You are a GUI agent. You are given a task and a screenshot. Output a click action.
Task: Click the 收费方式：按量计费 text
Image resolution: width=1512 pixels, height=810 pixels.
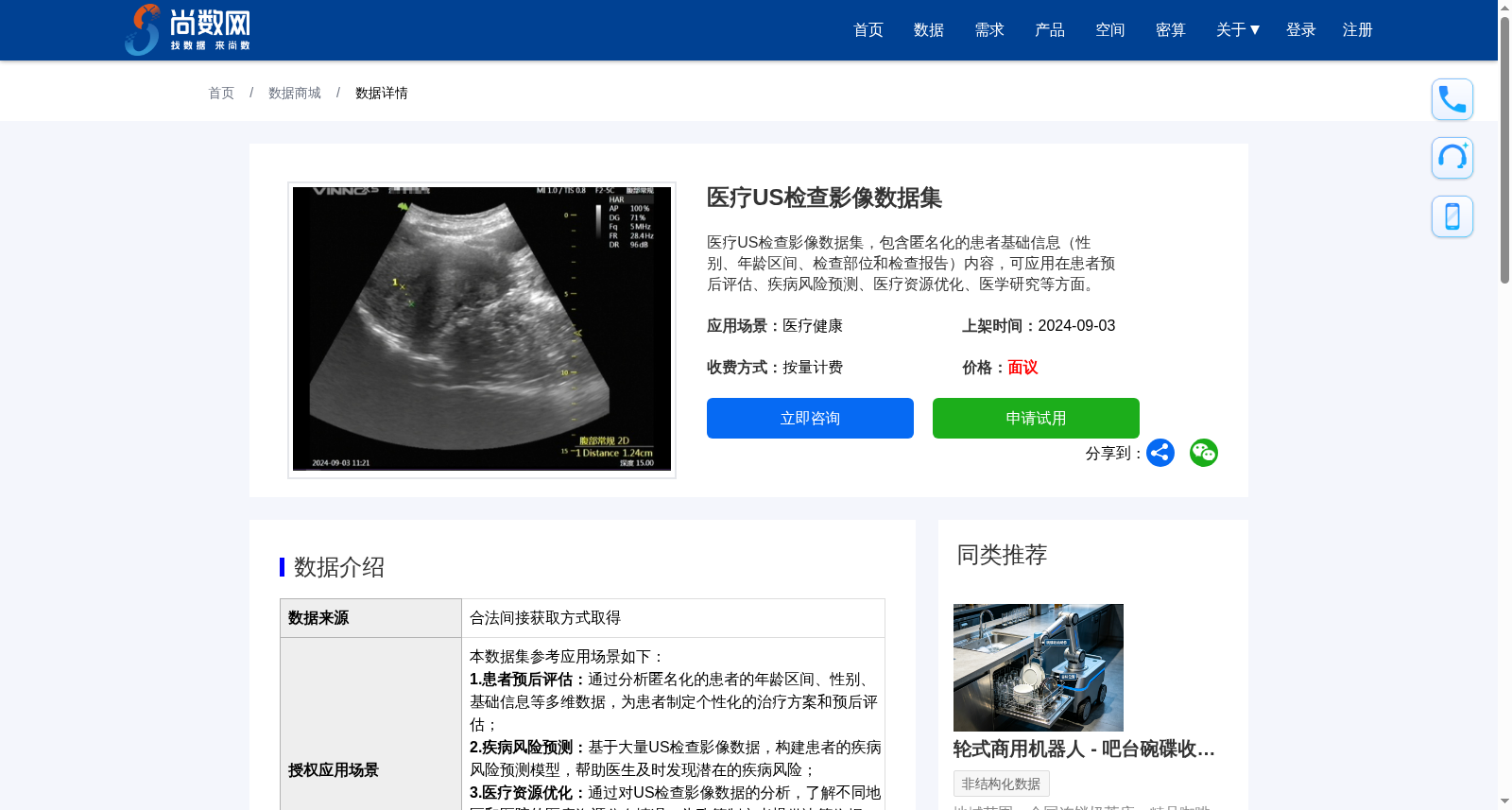pos(775,368)
